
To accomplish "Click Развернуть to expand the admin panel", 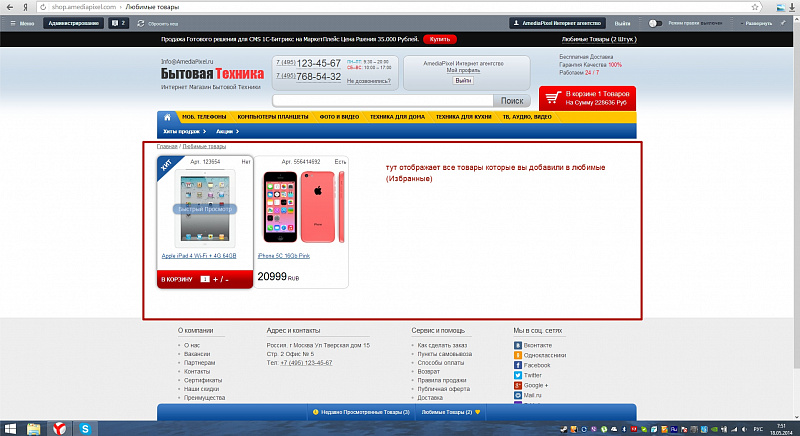I will (756, 23).
